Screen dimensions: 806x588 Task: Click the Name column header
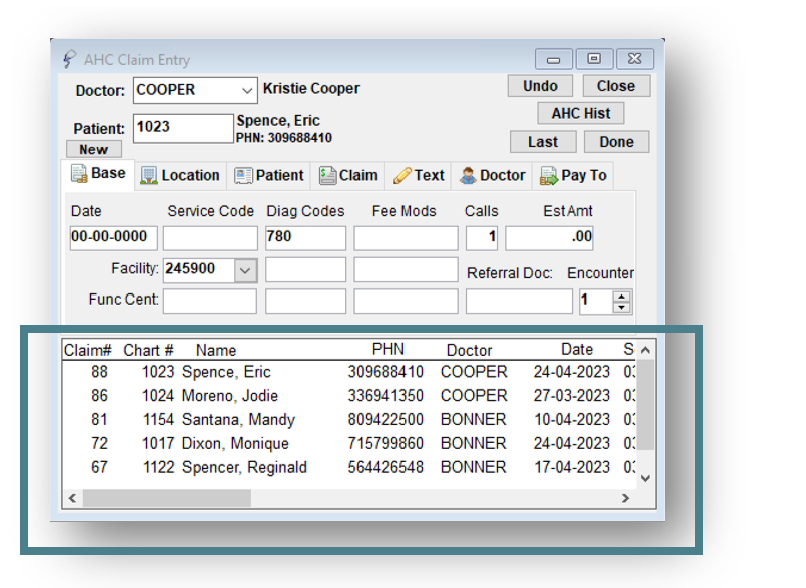click(216, 350)
